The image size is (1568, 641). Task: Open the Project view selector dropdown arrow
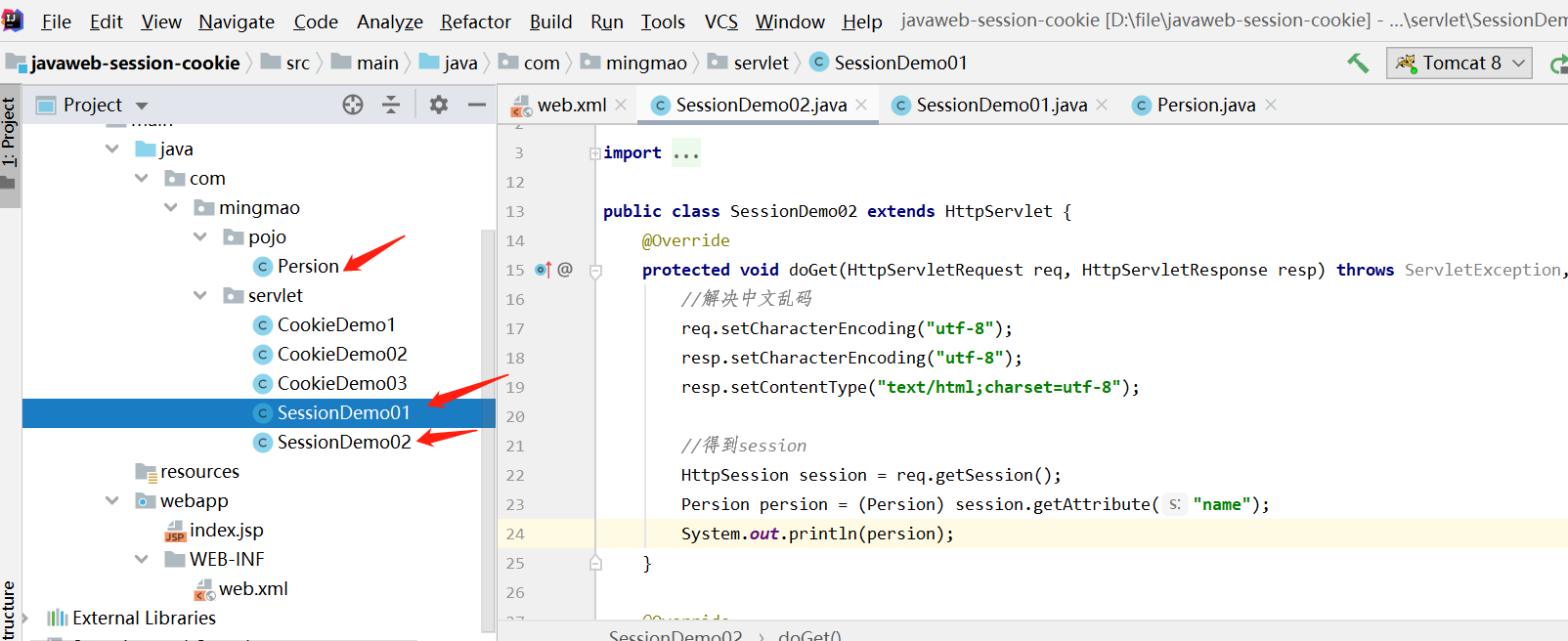pos(142,106)
